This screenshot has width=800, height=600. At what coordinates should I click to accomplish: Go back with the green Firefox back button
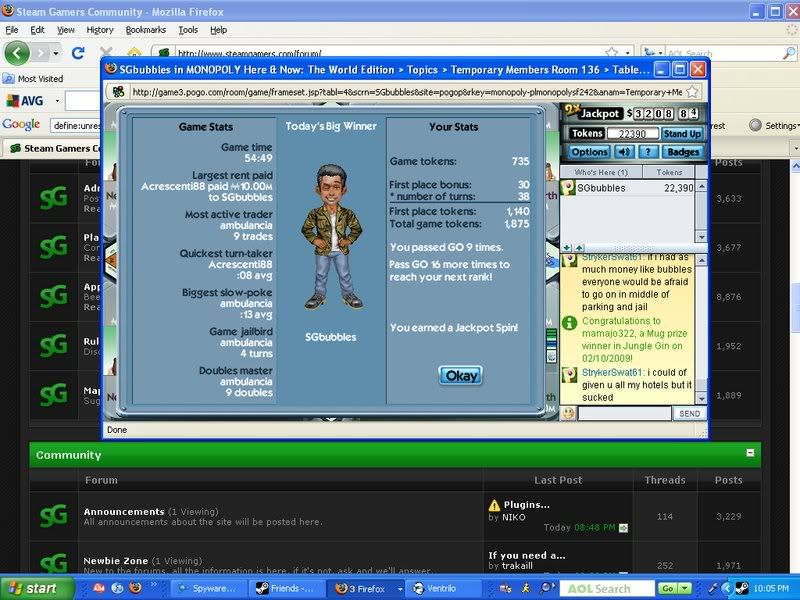coord(17,53)
